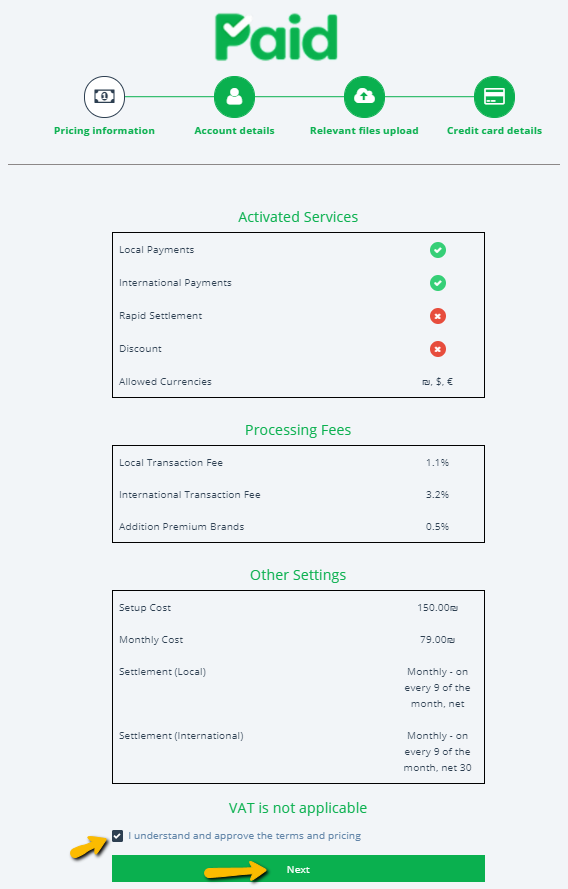568x889 pixels.
Task: Click the Setup Cost 150.00 value
Action: [438, 608]
